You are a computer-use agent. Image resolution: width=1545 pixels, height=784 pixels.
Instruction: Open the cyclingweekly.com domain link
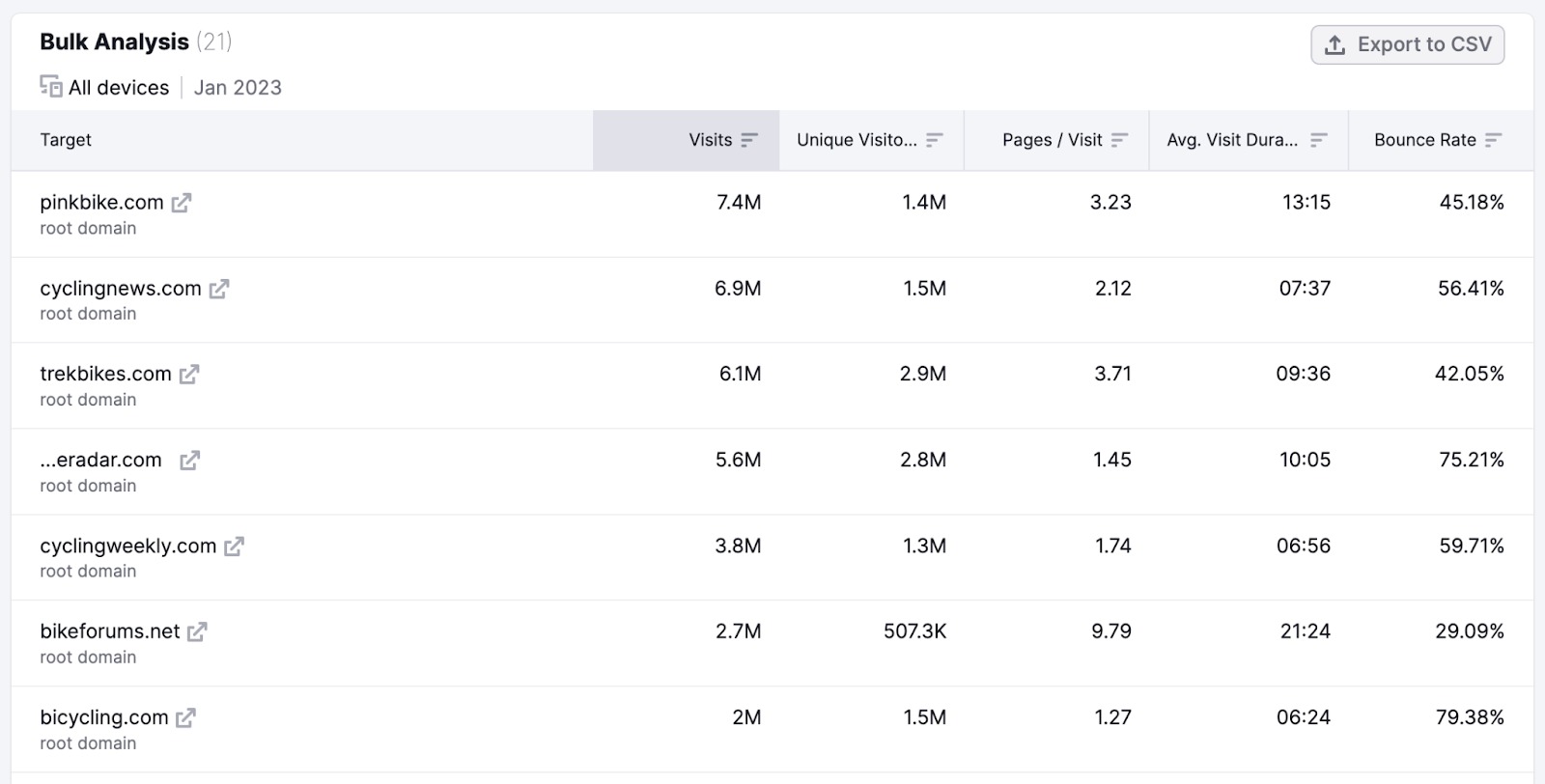point(128,546)
